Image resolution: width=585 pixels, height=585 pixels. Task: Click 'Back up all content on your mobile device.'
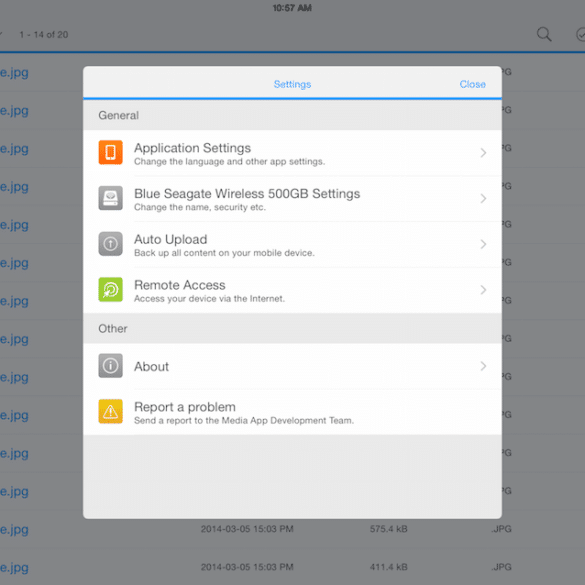point(224,253)
